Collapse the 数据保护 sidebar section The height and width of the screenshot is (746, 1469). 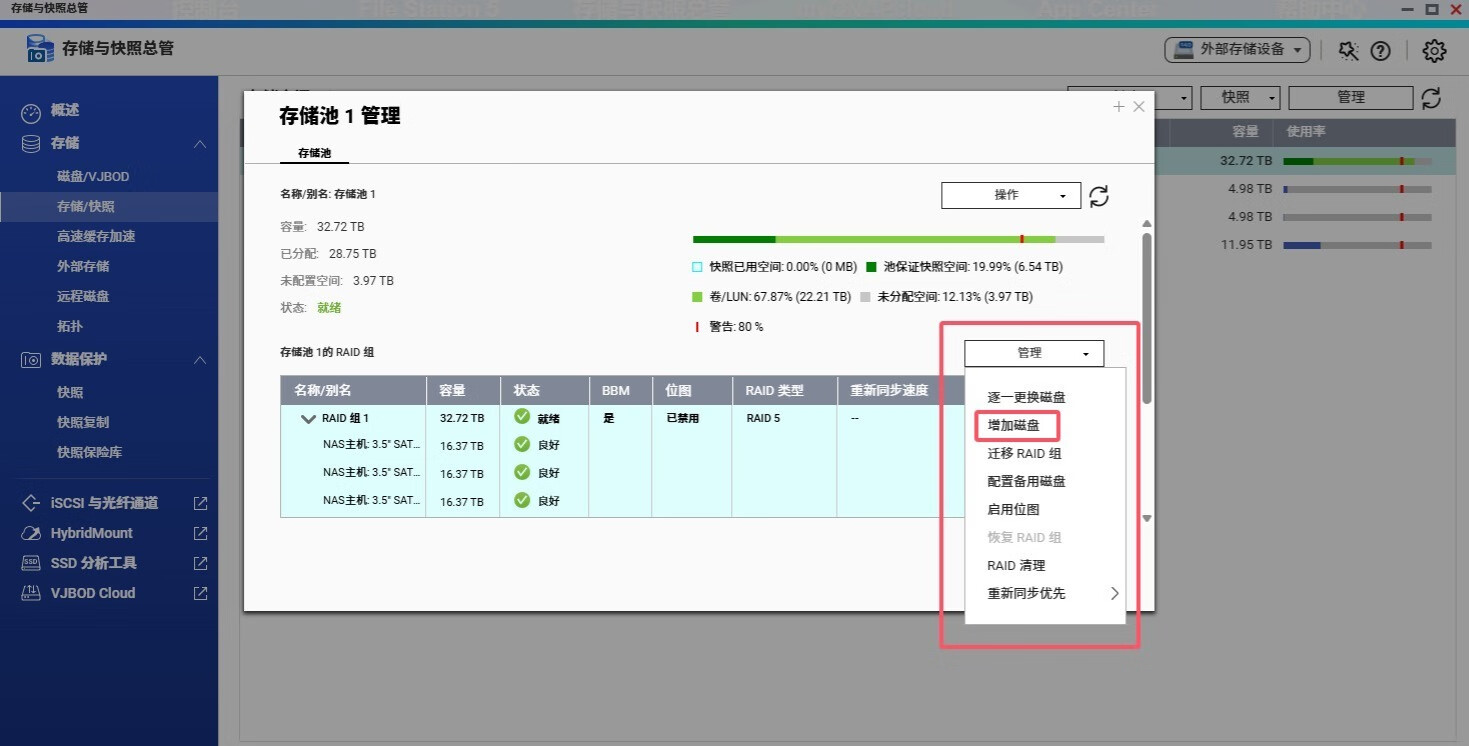(200, 360)
